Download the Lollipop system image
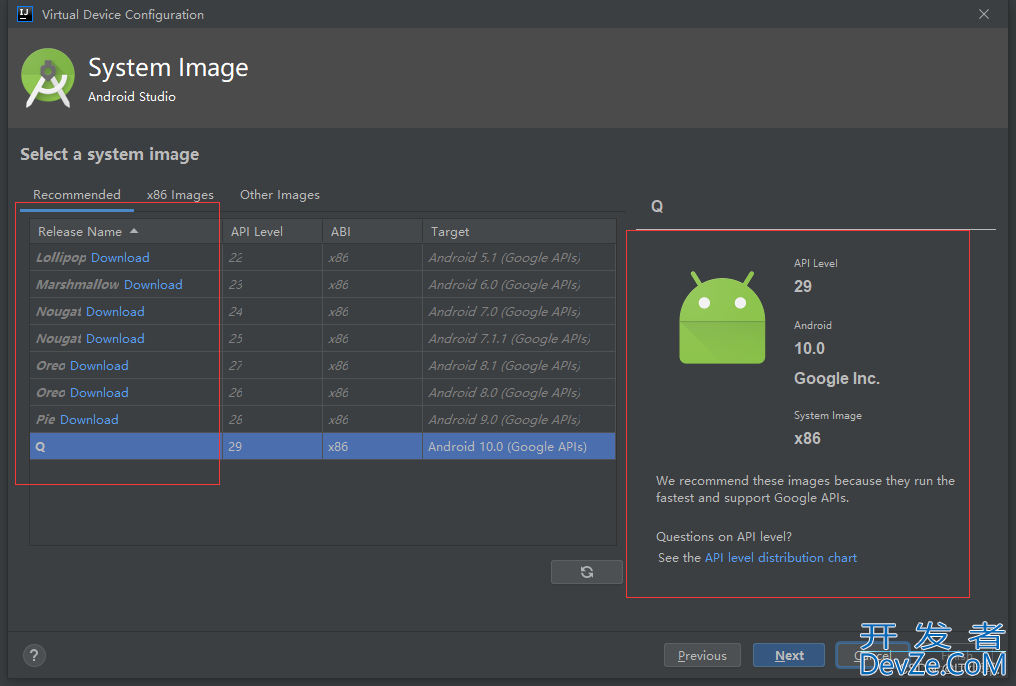Screen dimensions: 1016x686 (121, 258)
